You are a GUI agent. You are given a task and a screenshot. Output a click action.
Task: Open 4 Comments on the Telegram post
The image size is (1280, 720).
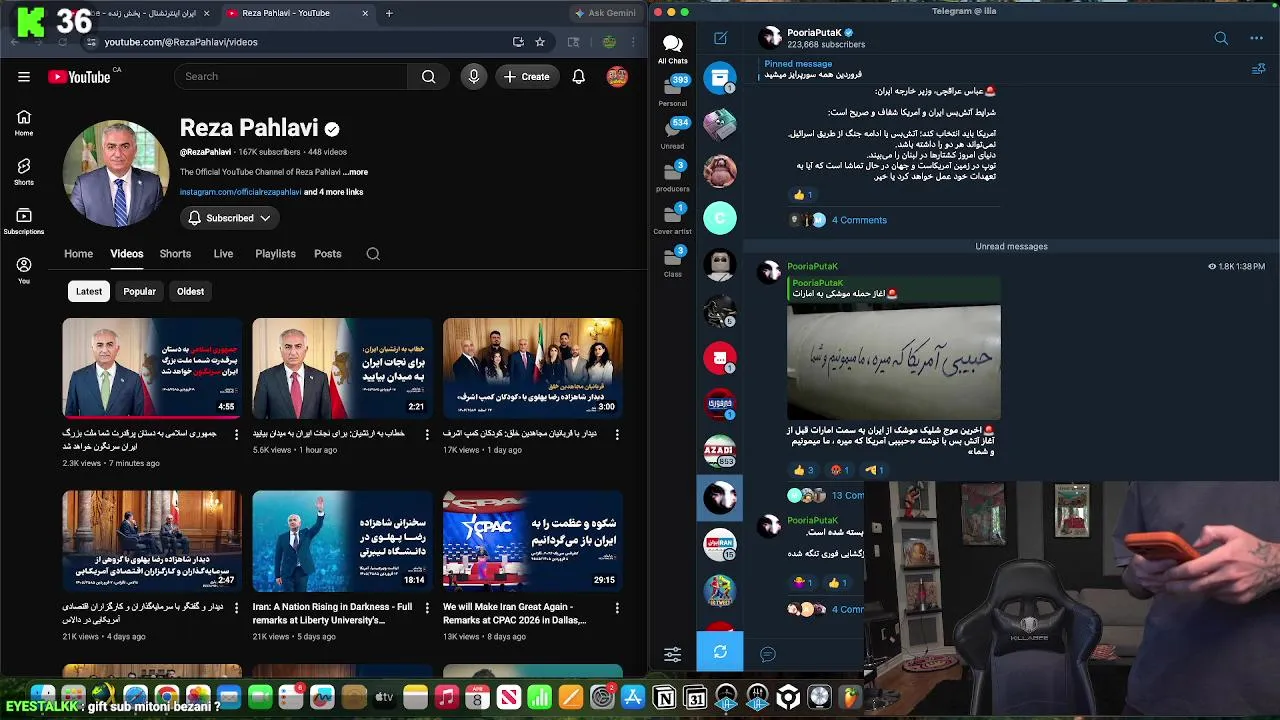coord(859,220)
